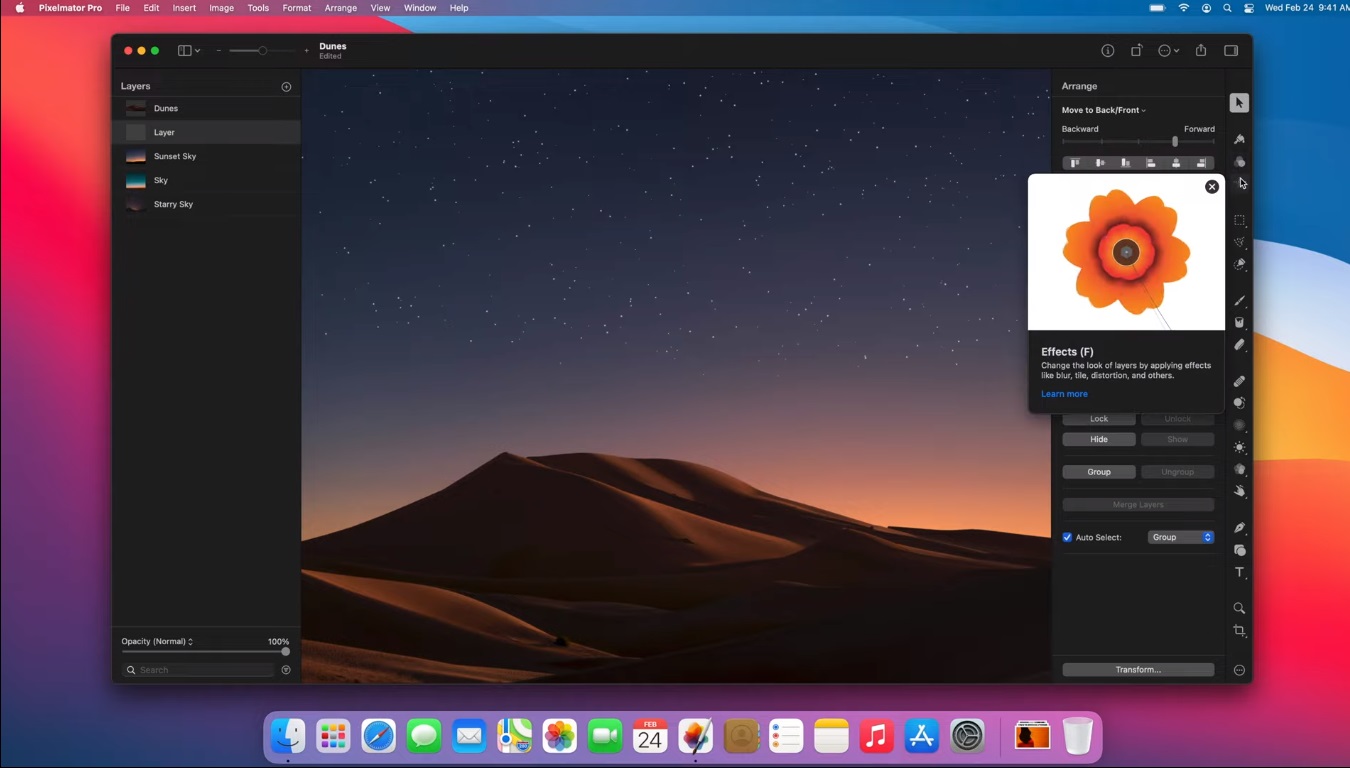Open the Share icon in title bar
The image size is (1350, 768).
1201,51
